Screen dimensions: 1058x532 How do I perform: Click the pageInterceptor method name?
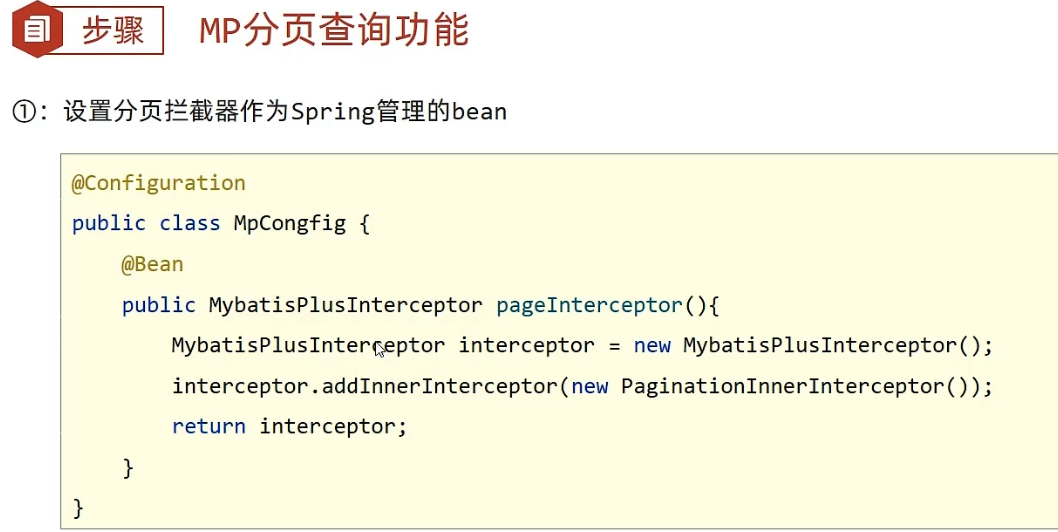[x=590, y=305]
